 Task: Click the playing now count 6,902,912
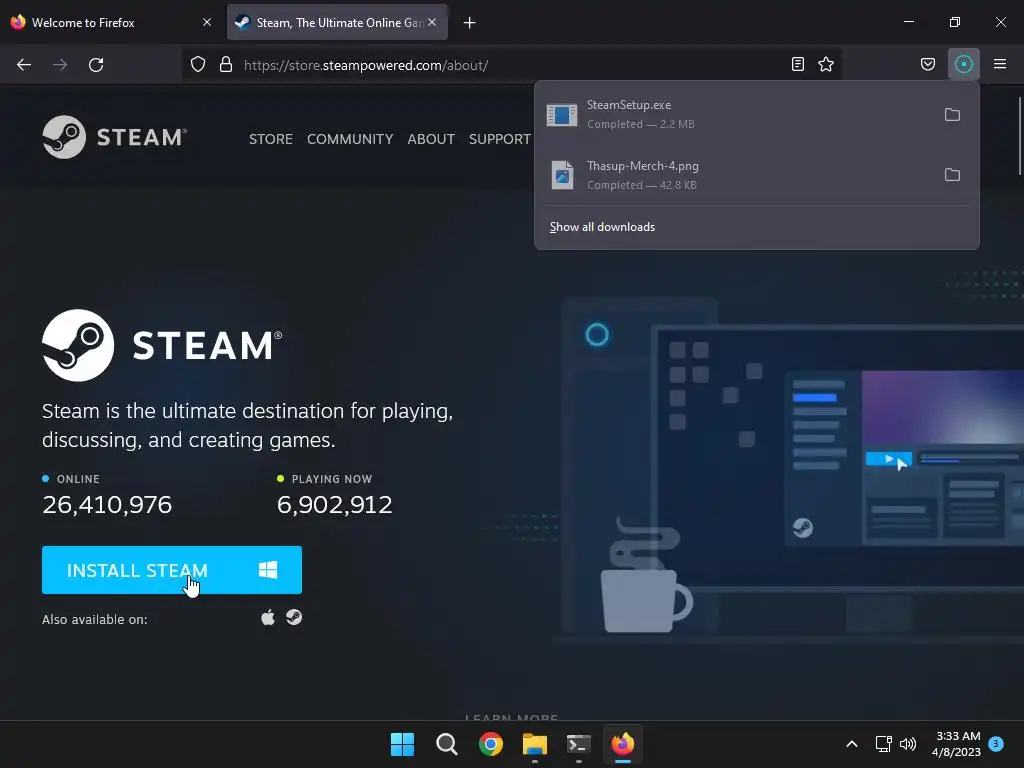click(x=334, y=505)
